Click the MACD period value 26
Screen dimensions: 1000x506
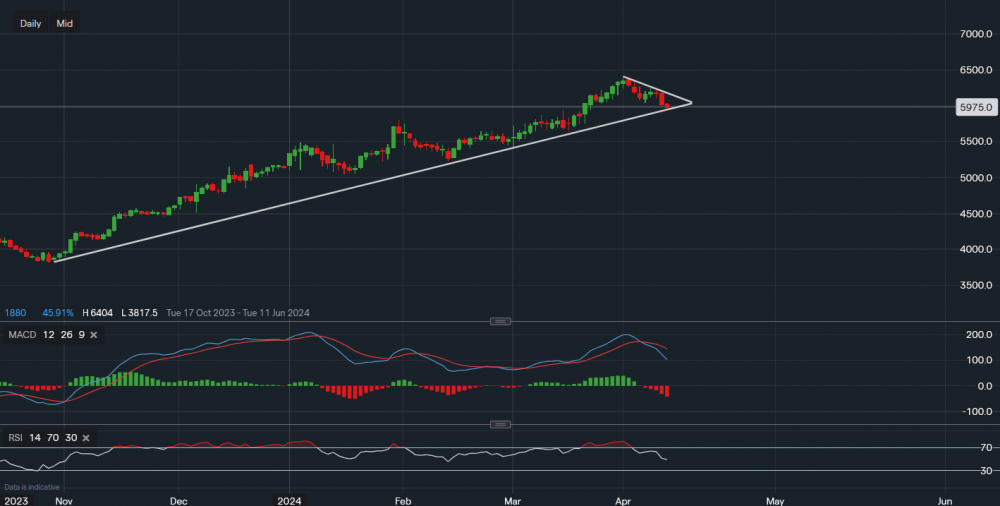(x=64, y=334)
